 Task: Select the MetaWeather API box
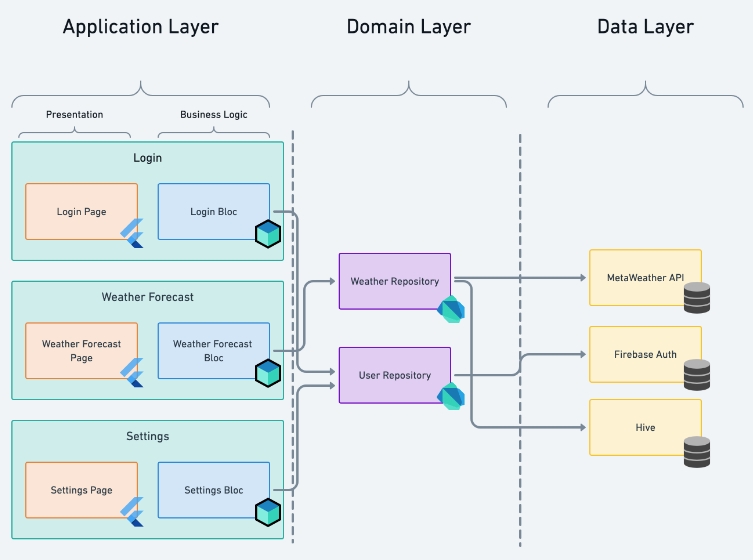645,277
